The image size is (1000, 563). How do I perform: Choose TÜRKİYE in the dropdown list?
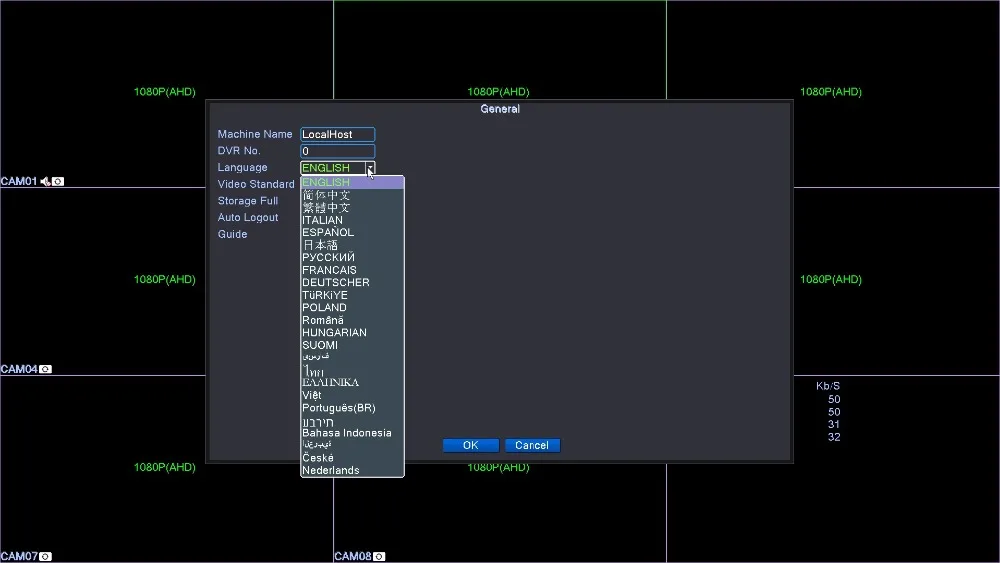(x=352, y=295)
